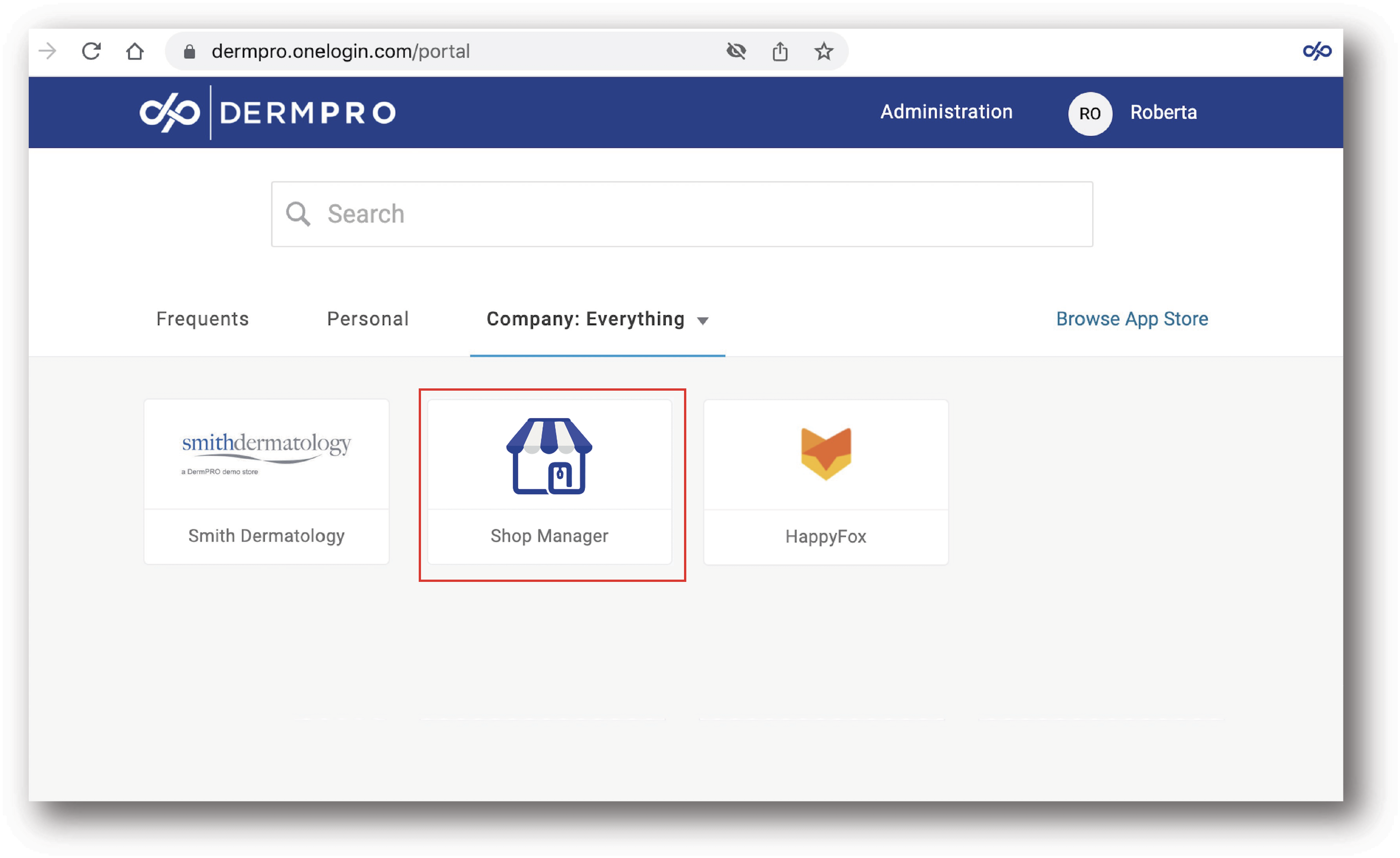The image size is (1400, 858).
Task: Switch to the Personal tab
Action: [x=368, y=319]
